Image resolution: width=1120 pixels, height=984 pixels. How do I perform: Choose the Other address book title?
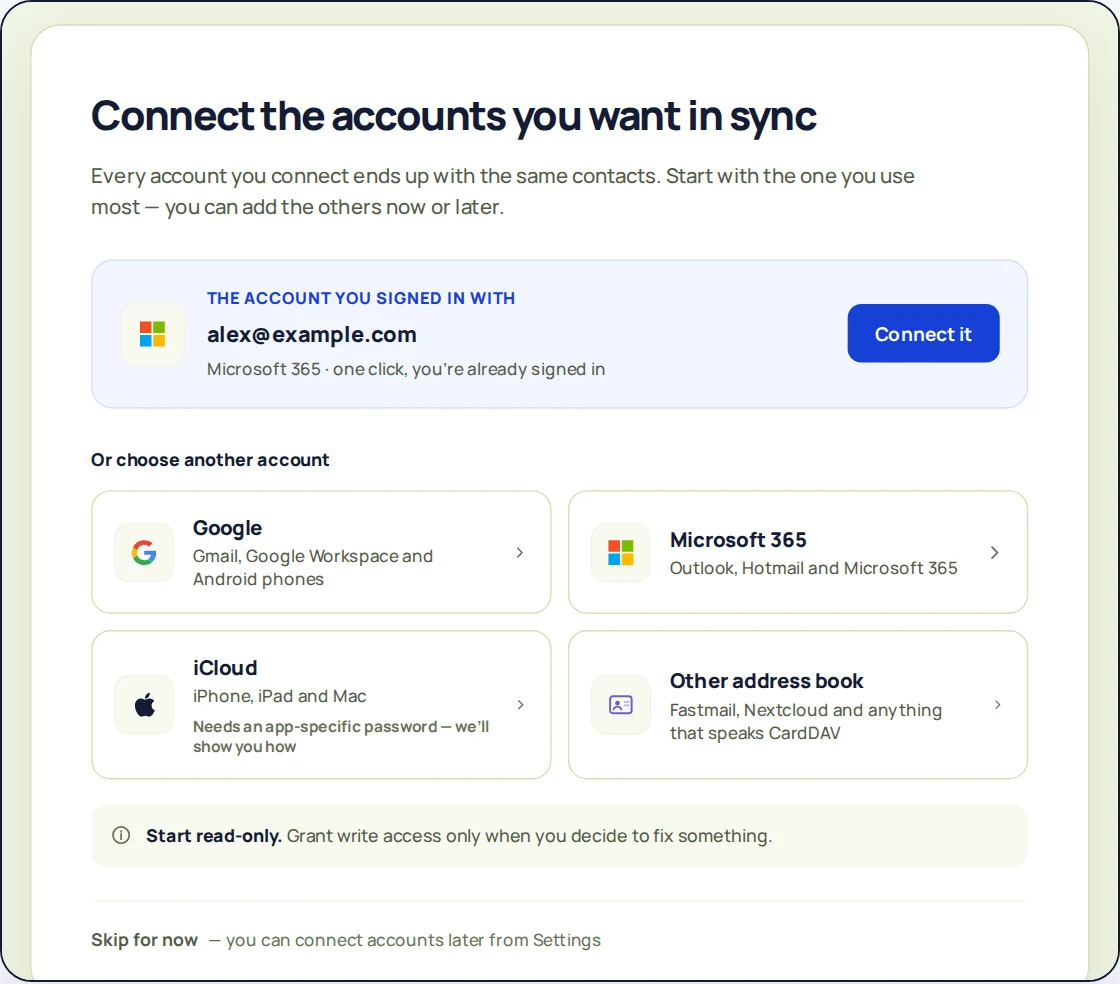click(x=766, y=681)
